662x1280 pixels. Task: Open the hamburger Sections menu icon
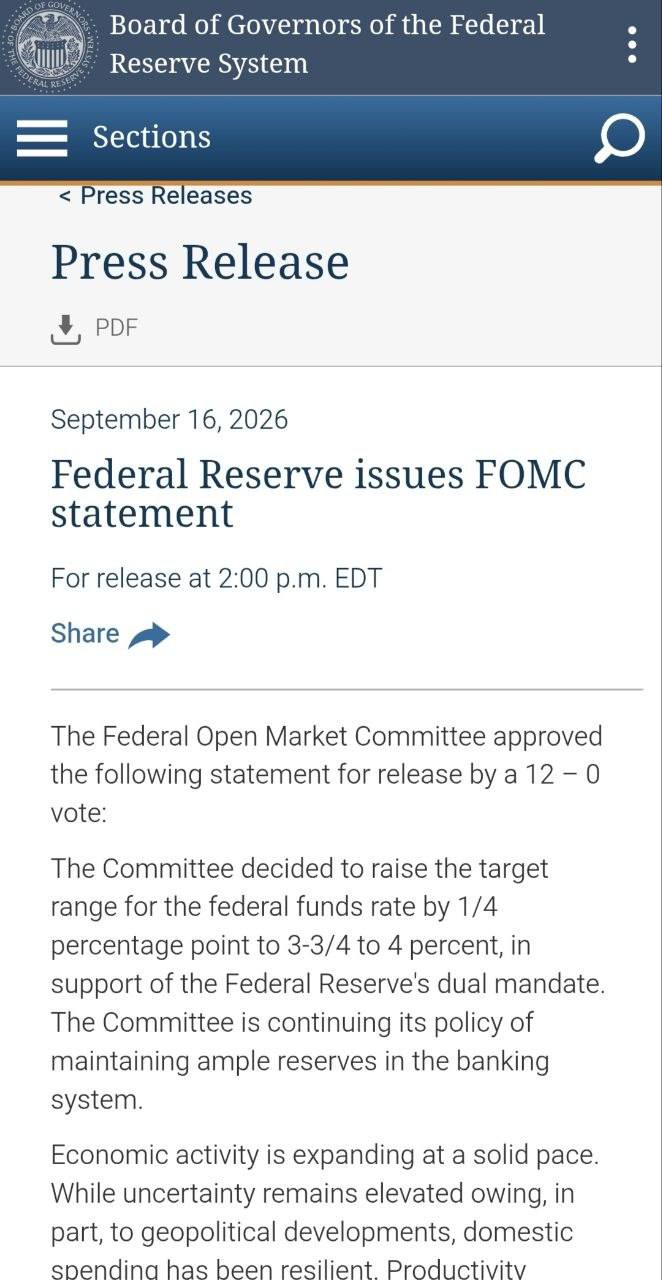coord(42,138)
